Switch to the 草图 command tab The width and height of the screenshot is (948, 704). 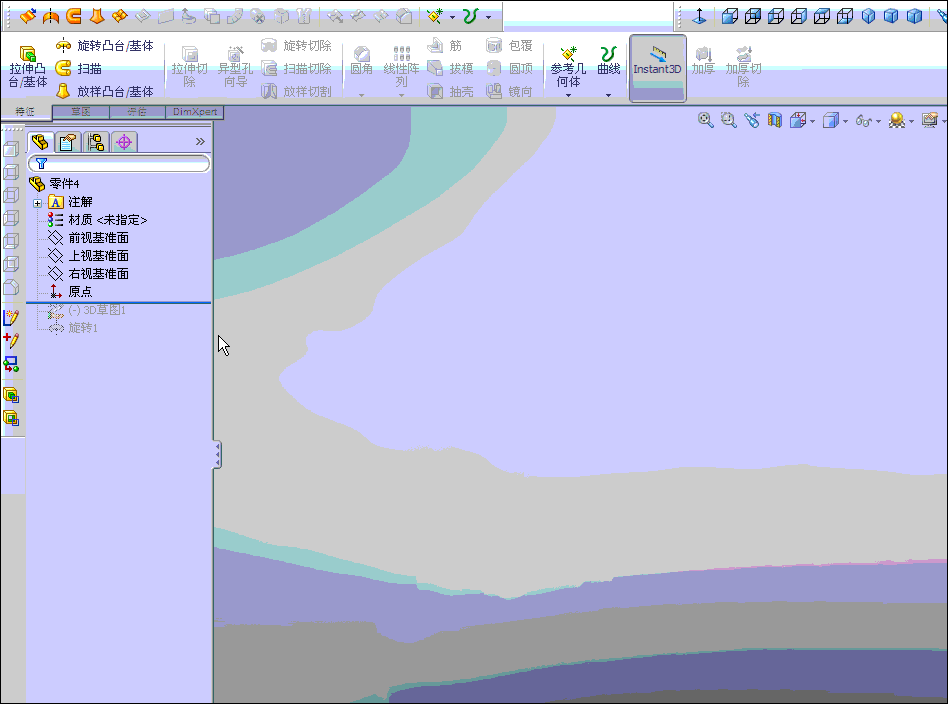80,111
